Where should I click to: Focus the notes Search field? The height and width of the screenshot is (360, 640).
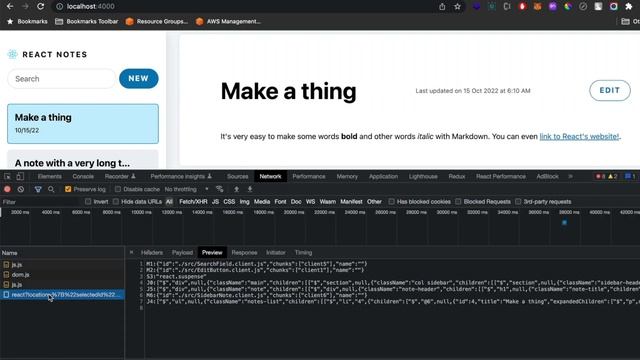click(62, 79)
